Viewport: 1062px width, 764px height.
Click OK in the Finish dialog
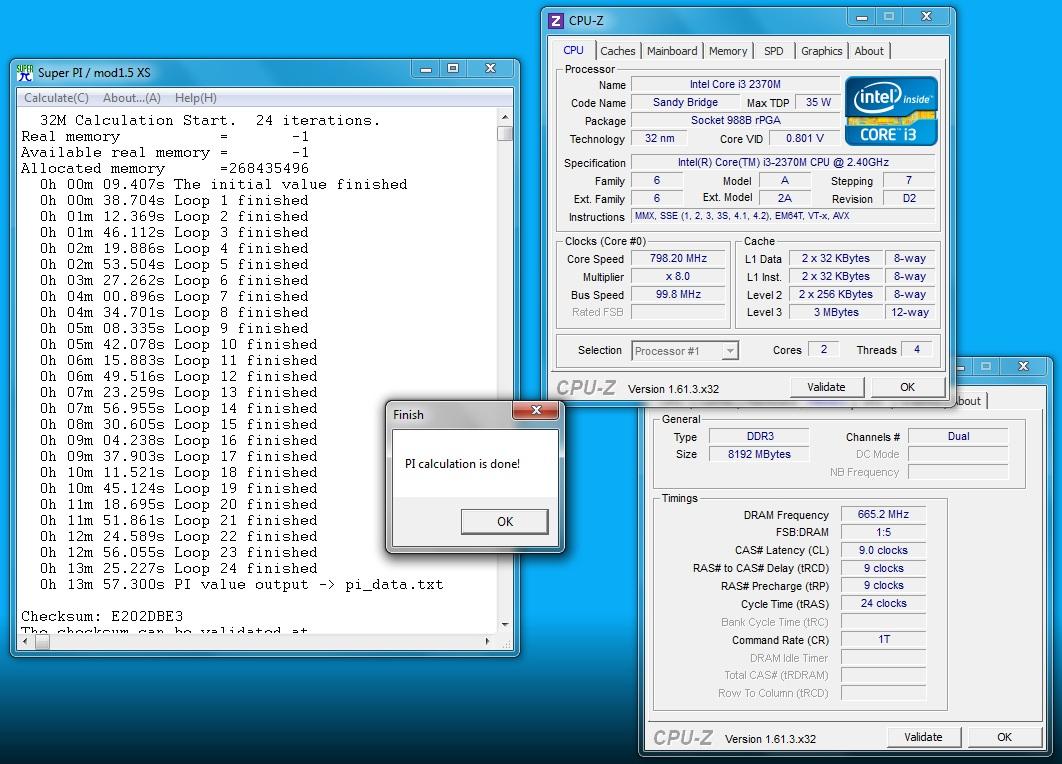coord(505,522)
